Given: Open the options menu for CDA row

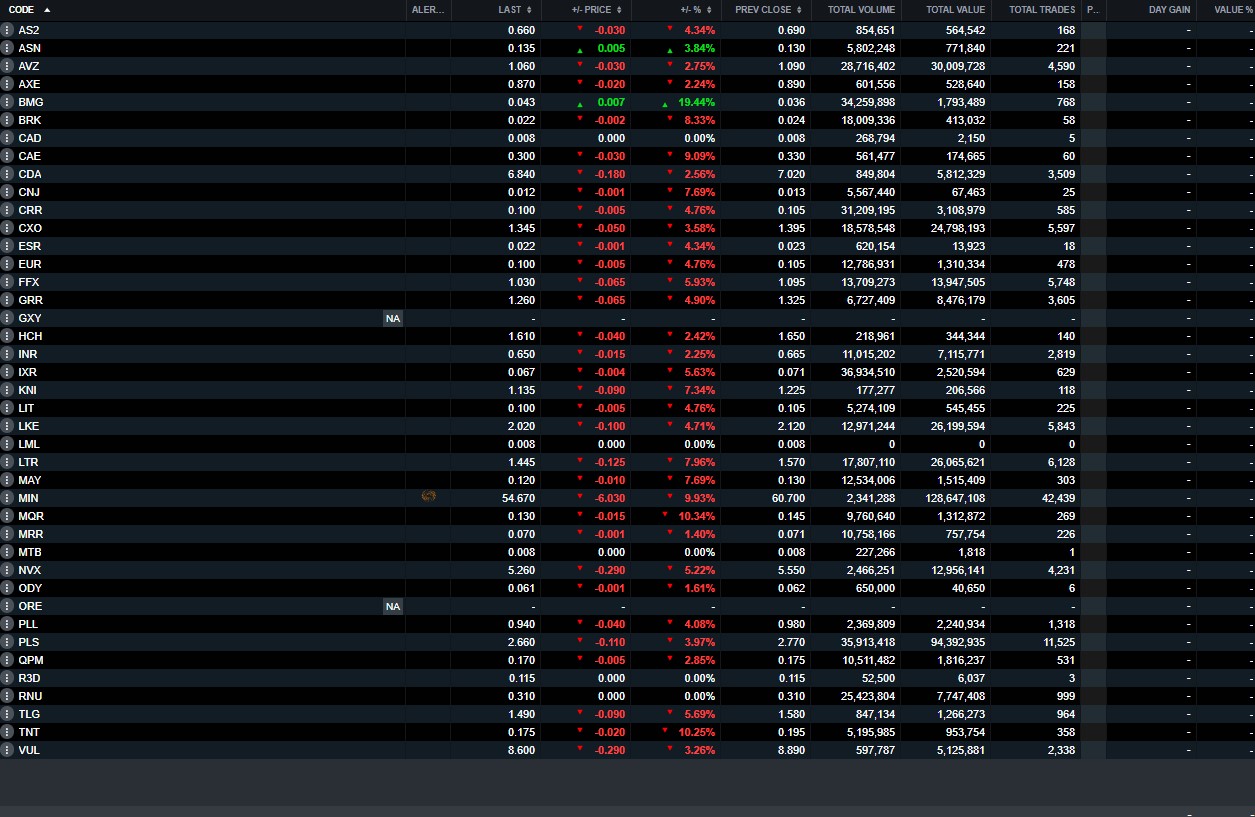Looking at the screenshot, I should [8, 174].
